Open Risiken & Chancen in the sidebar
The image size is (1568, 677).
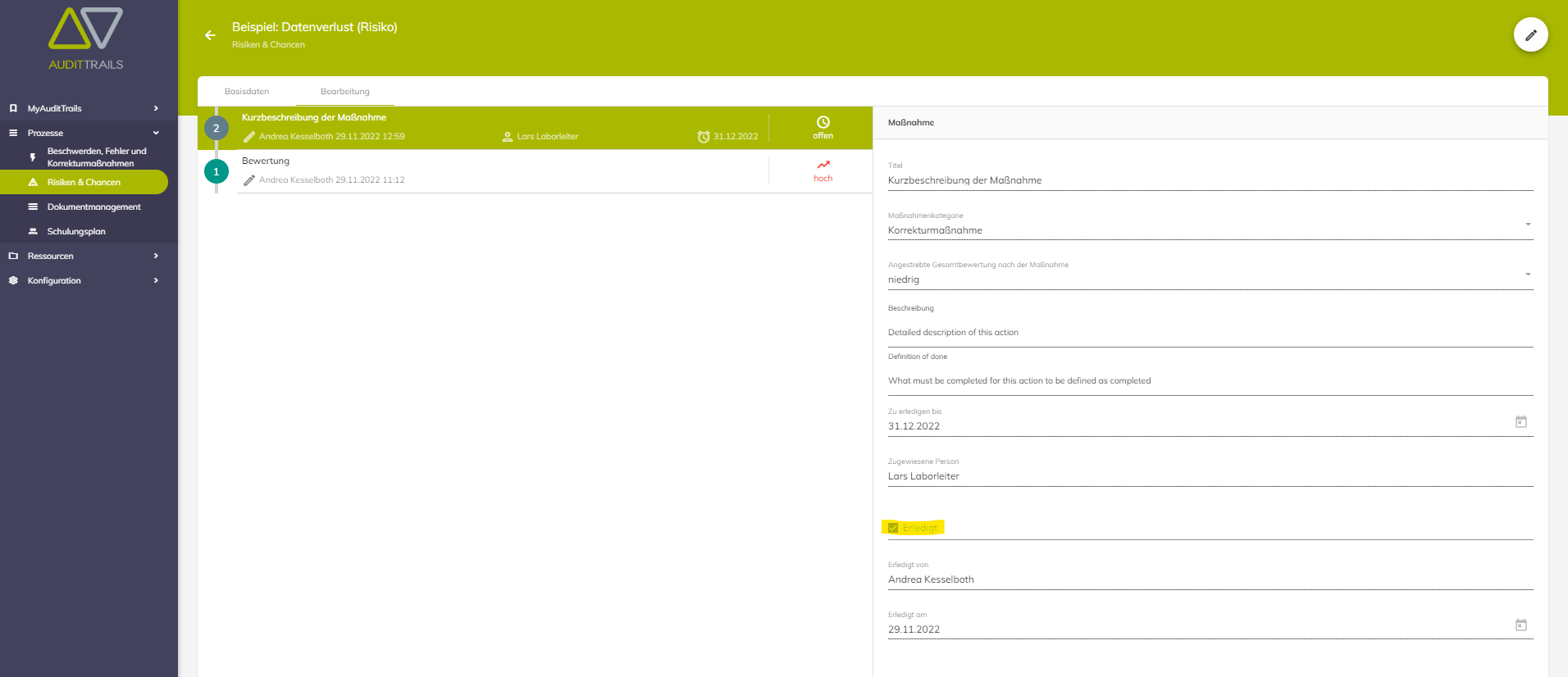(84, 182)
